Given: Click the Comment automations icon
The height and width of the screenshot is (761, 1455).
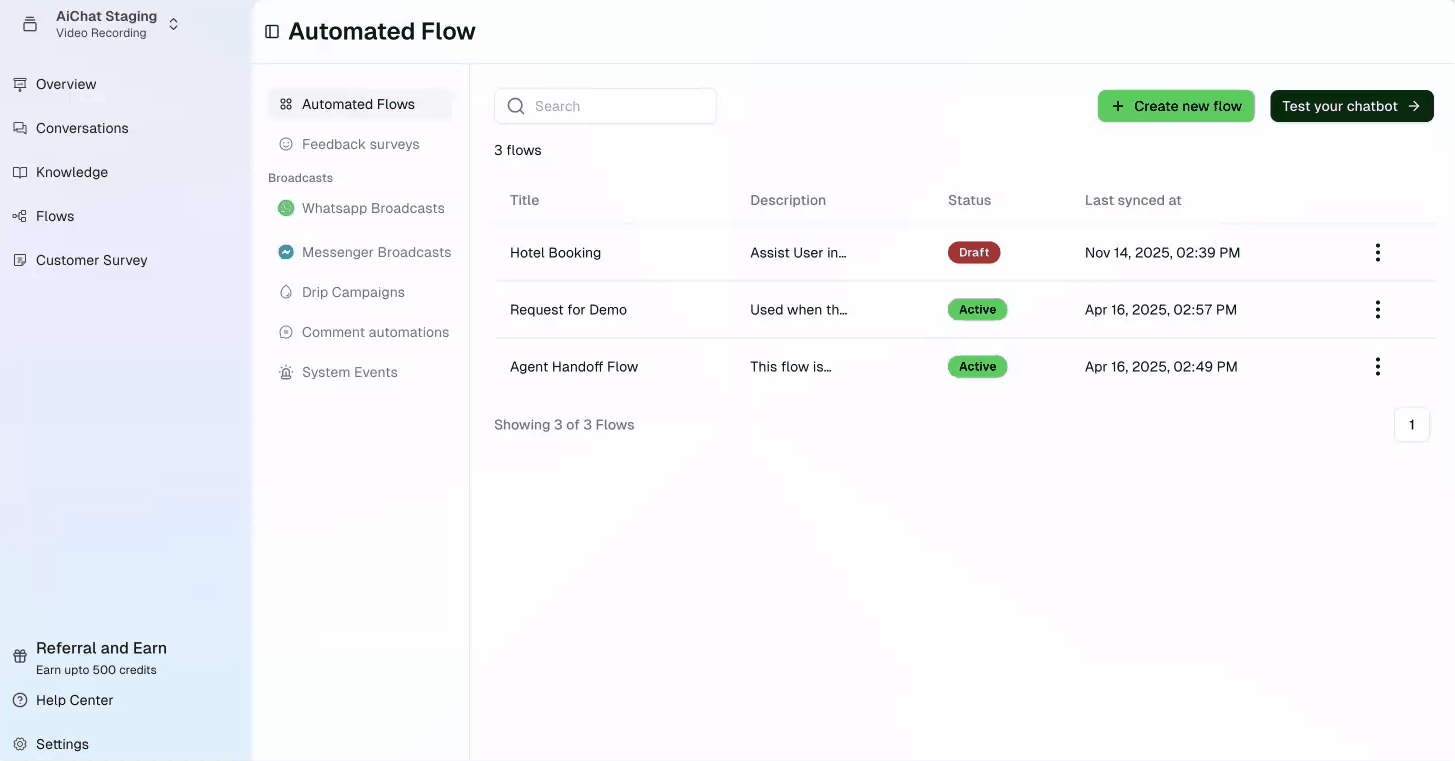Looking at the screenshot, I should pyautogui.click(x=286, y=332).
